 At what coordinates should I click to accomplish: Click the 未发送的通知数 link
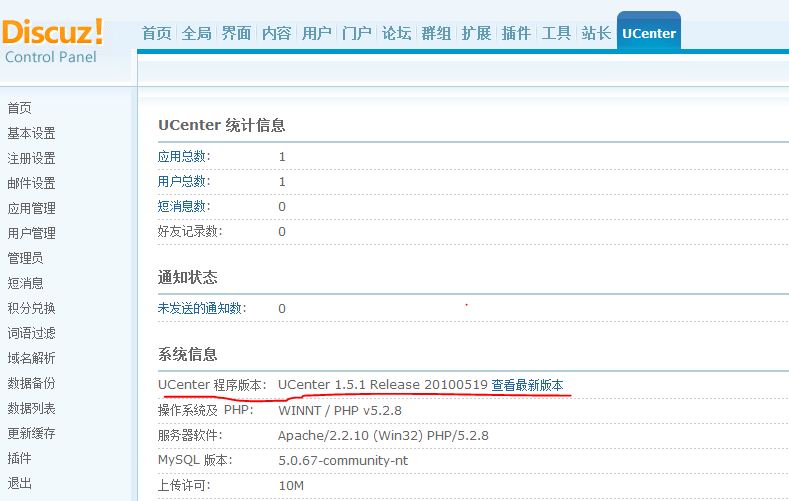202,308
